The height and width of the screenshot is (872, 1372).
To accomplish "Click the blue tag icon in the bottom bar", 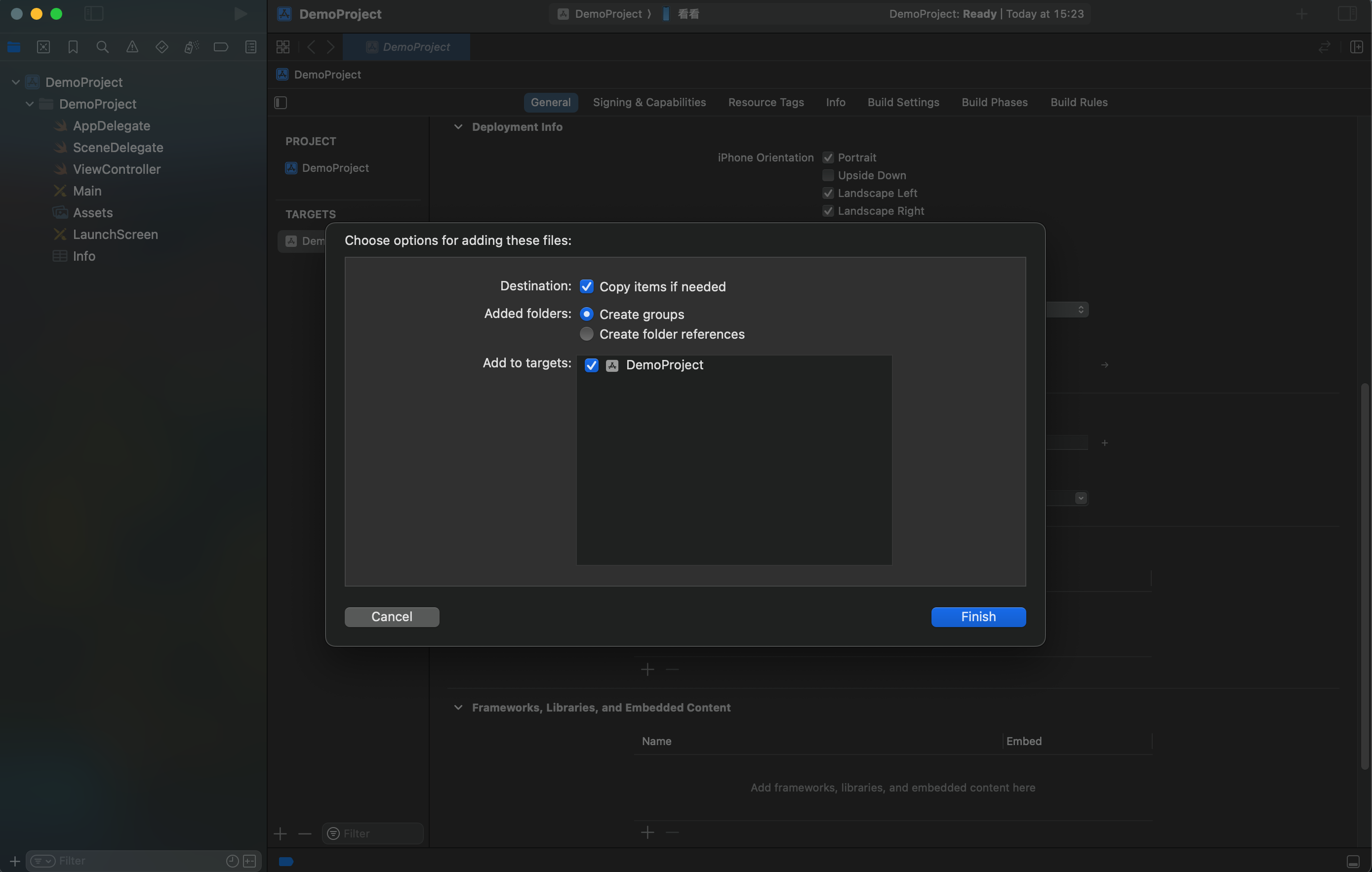I will tap(286, 862).
